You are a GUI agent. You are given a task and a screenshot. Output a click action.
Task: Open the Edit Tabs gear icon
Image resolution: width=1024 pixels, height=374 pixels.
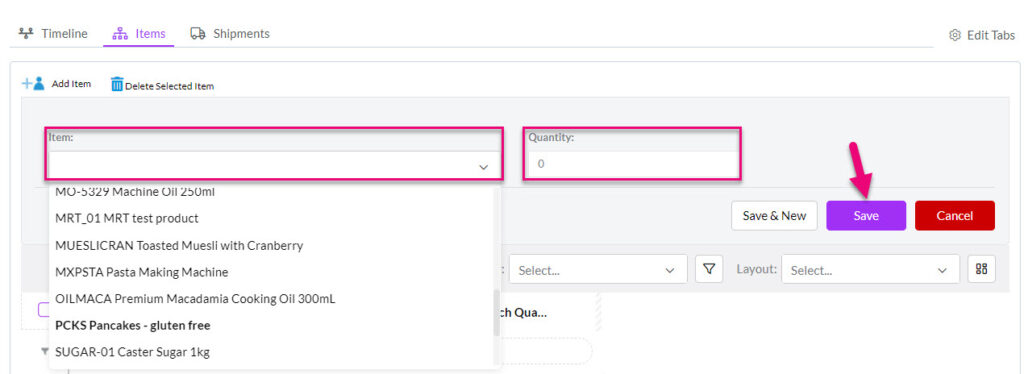955,35
